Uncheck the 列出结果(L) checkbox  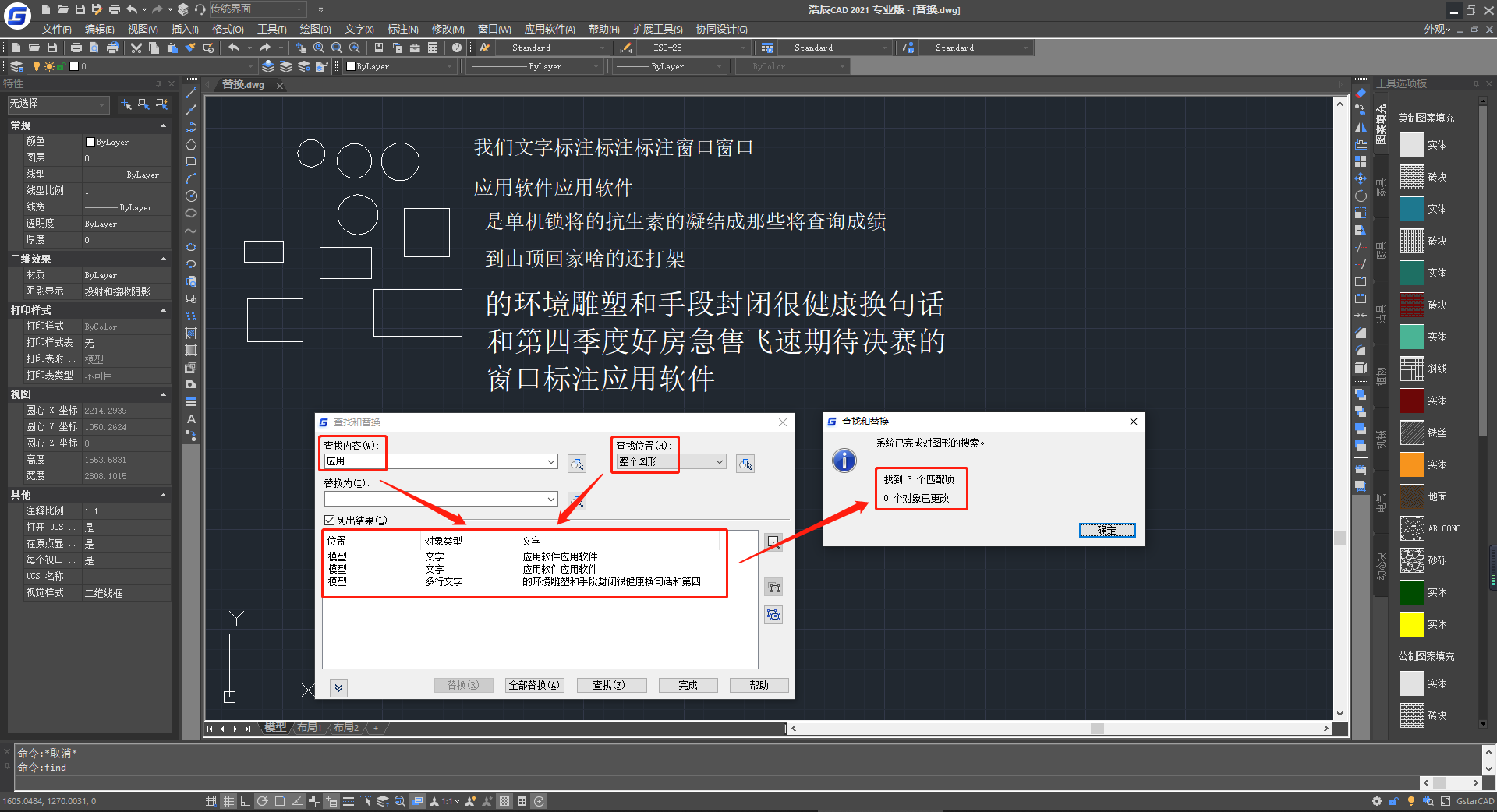[x=328, y=520]
